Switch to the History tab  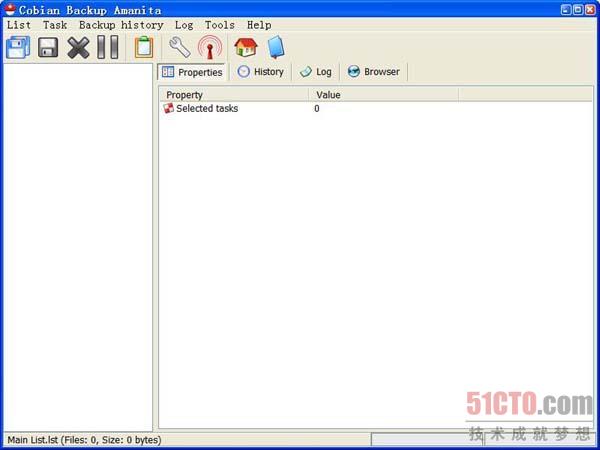(x=261, y=72)
